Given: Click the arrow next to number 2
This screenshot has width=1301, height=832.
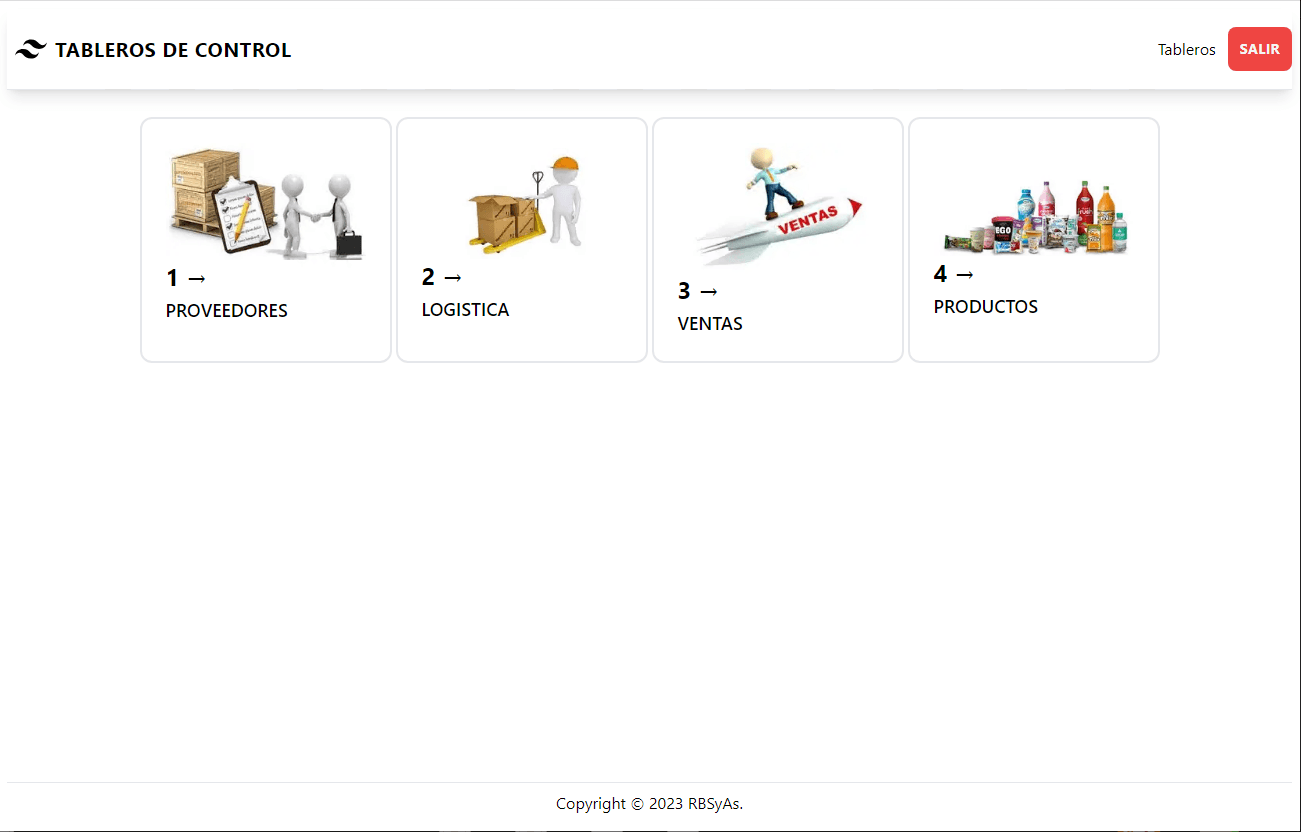Looking at the screenshot, I should [452, 277].
